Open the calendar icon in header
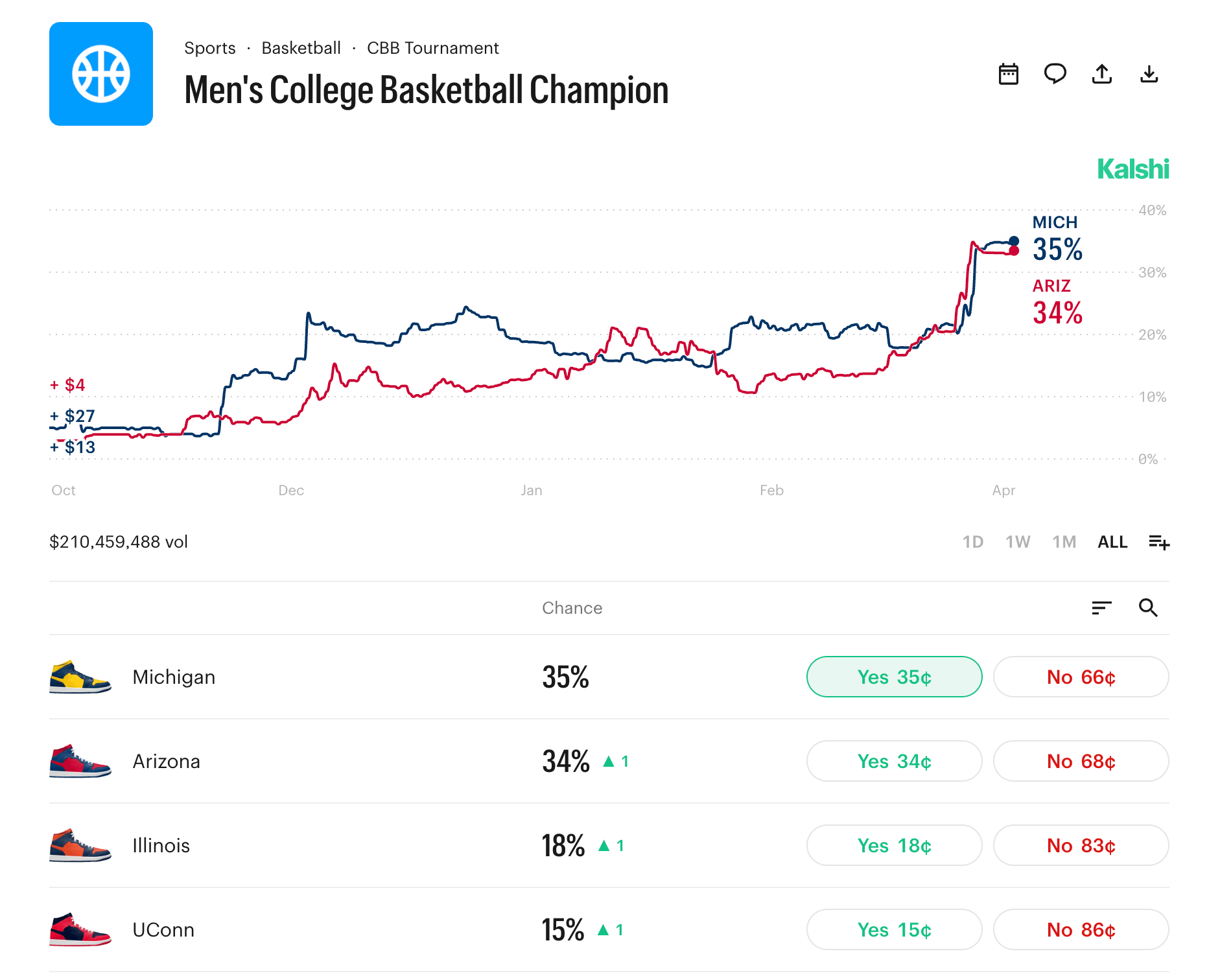1220x980 pixels. tap(1008, 75)
